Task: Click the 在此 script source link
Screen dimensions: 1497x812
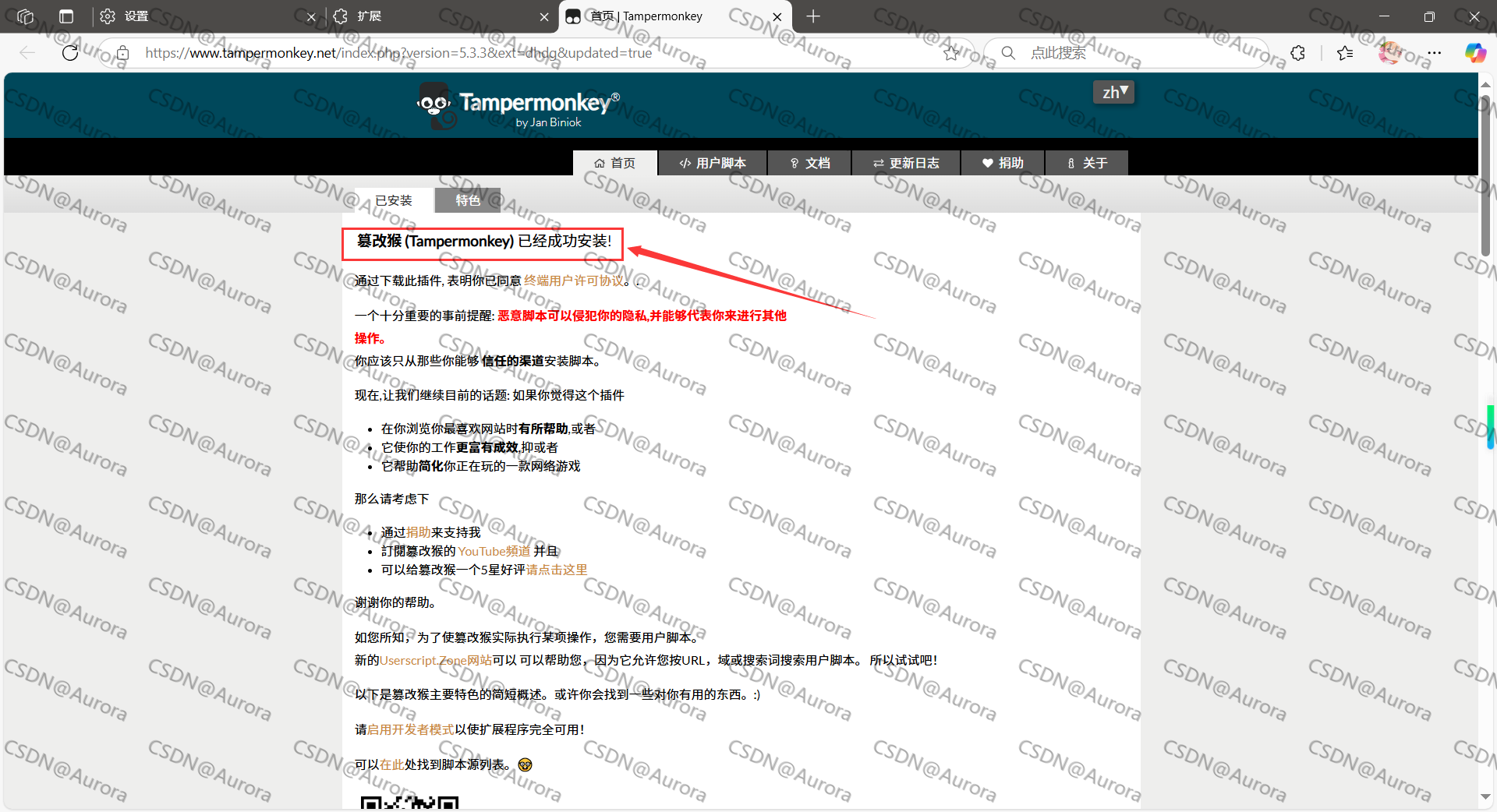Action: point(392,764)
